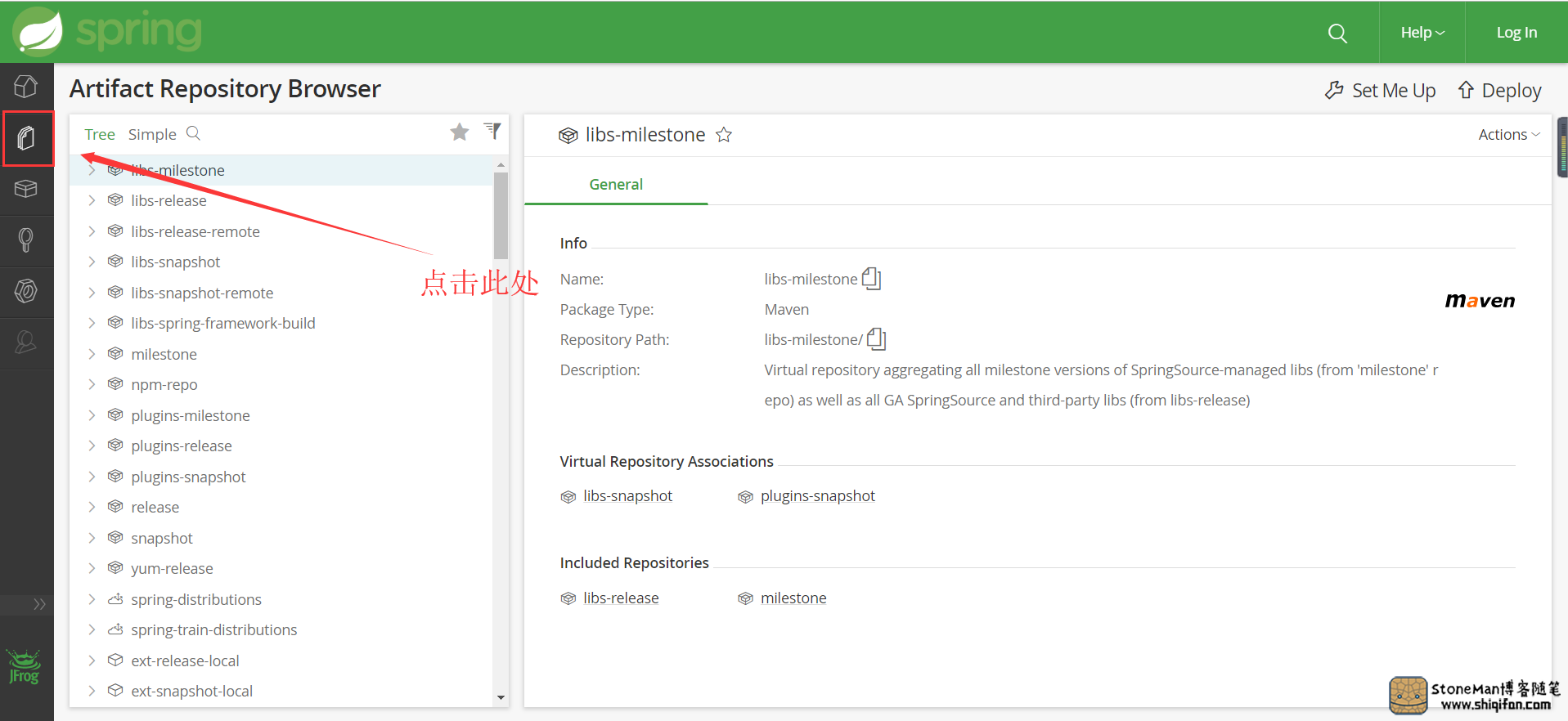Select the General tab
Image resolution: width=1568 pixels, height=721 pixels.
(616, 185)
